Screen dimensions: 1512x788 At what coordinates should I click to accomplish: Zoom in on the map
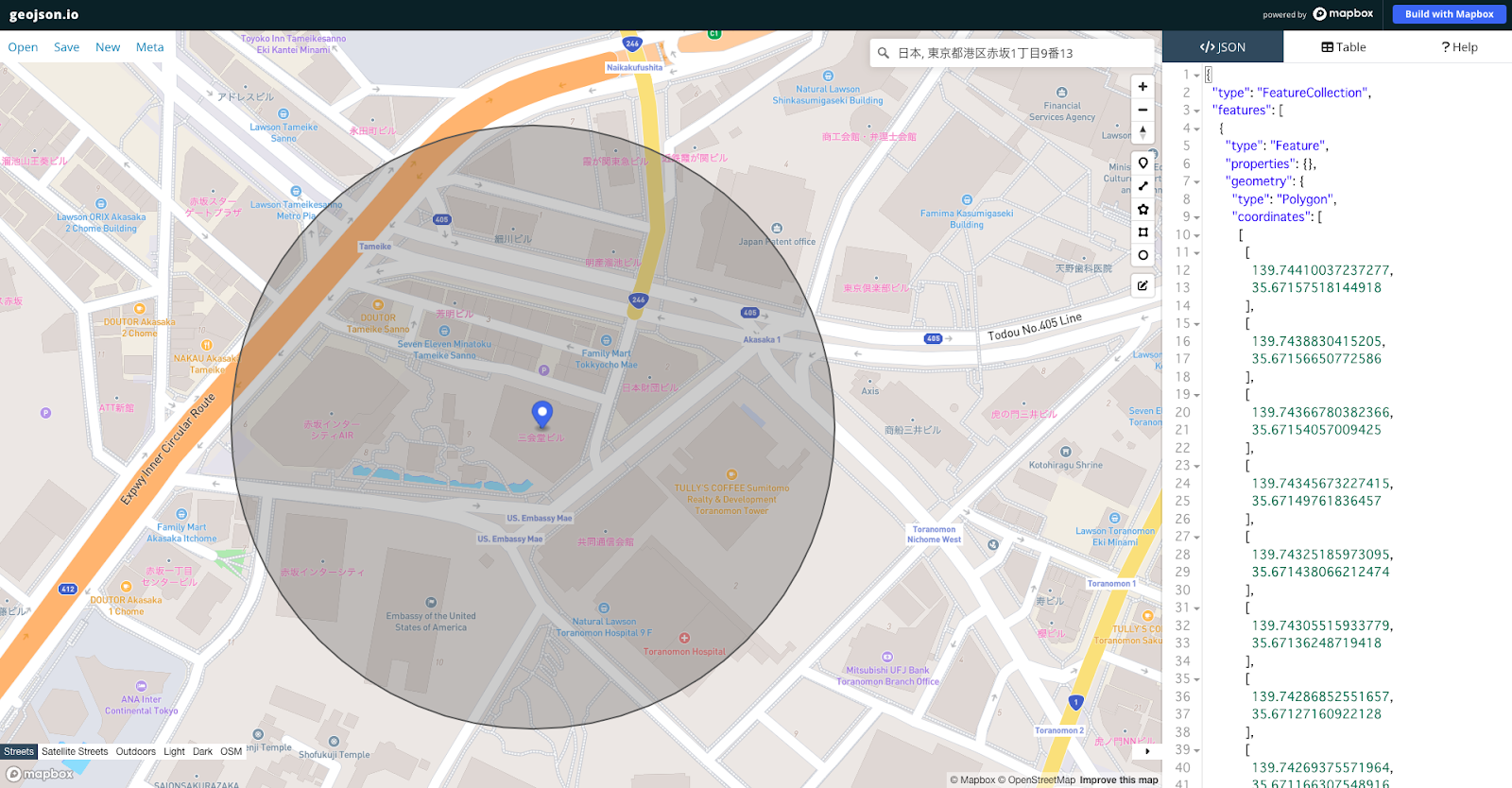coord(1143,87)
